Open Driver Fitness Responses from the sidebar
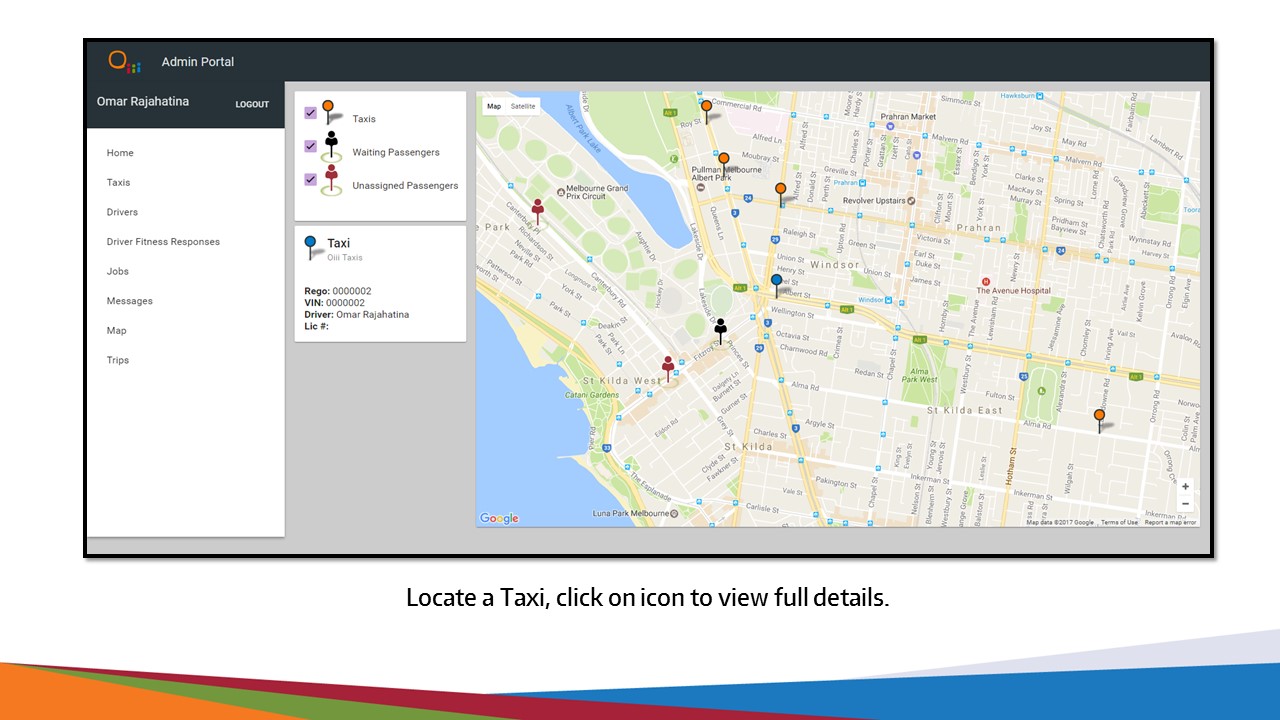 163,241
